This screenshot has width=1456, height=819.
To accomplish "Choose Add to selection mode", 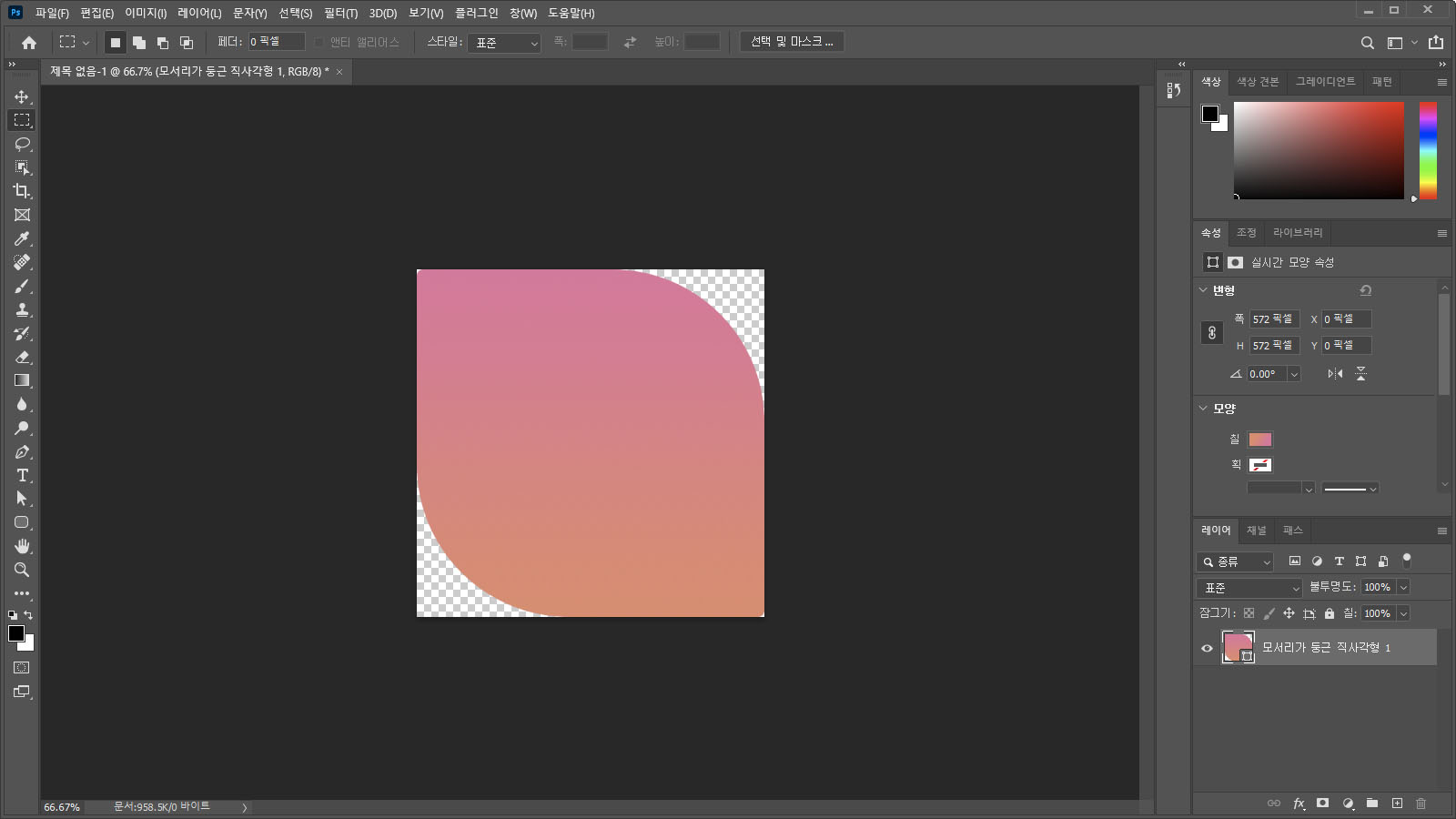I will [x=138, y=42].
